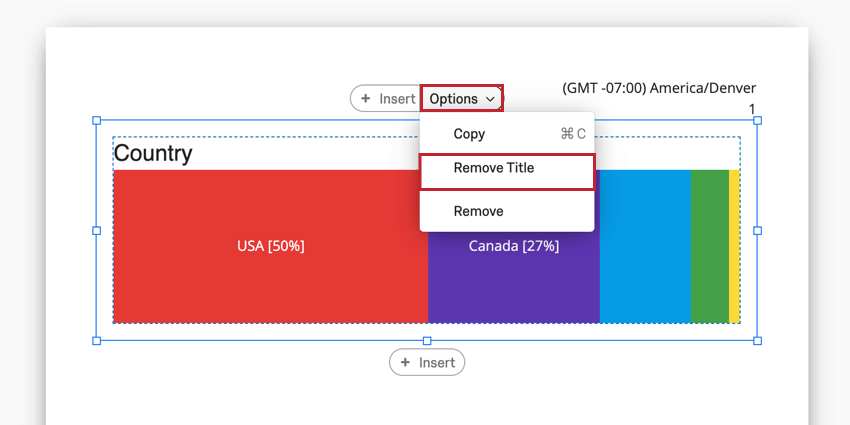Choose Copy from the Options menu
The height and width of the screenshot is (425, 850).
[507, 134]
